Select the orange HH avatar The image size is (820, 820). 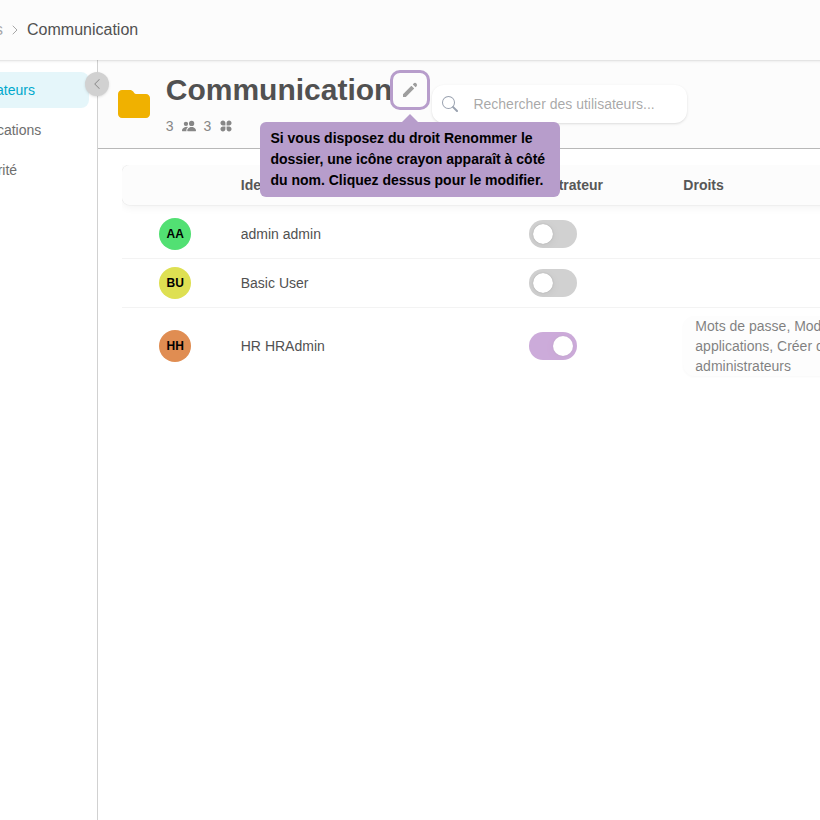click(175, 346)
